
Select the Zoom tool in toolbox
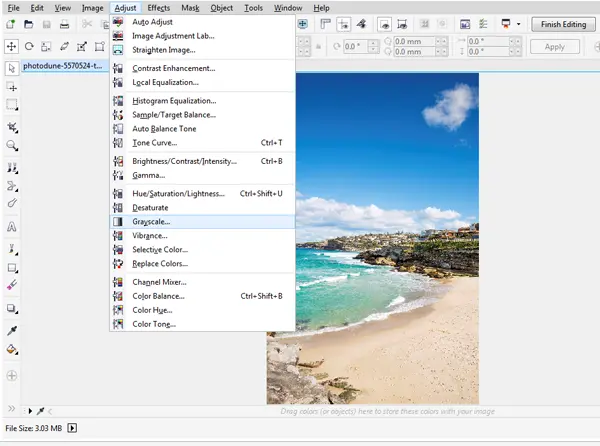[12, 146]
